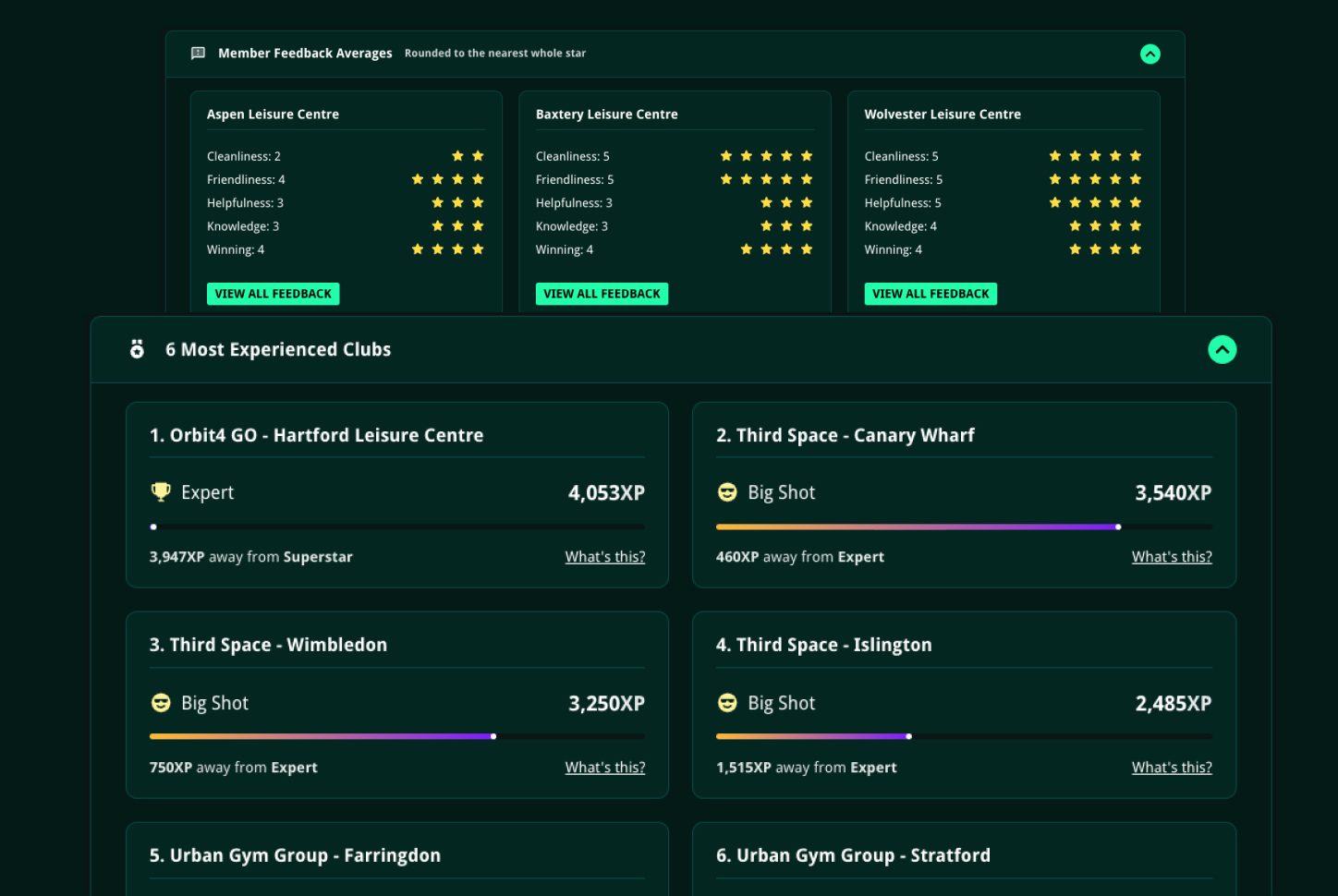
Task: Click Wolvester Winning star rating
Action: click(x=1105, y=249)
